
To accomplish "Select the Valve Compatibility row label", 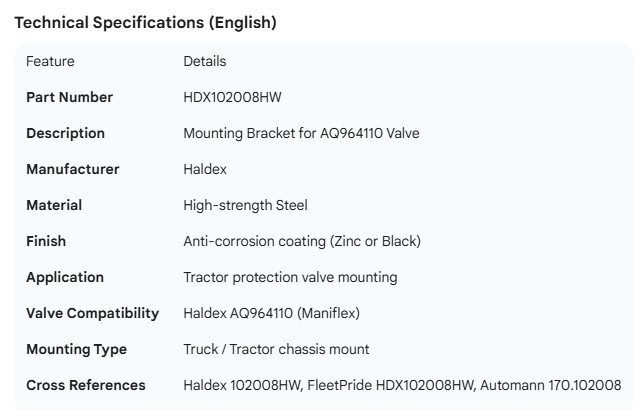I will pos(92,313).
